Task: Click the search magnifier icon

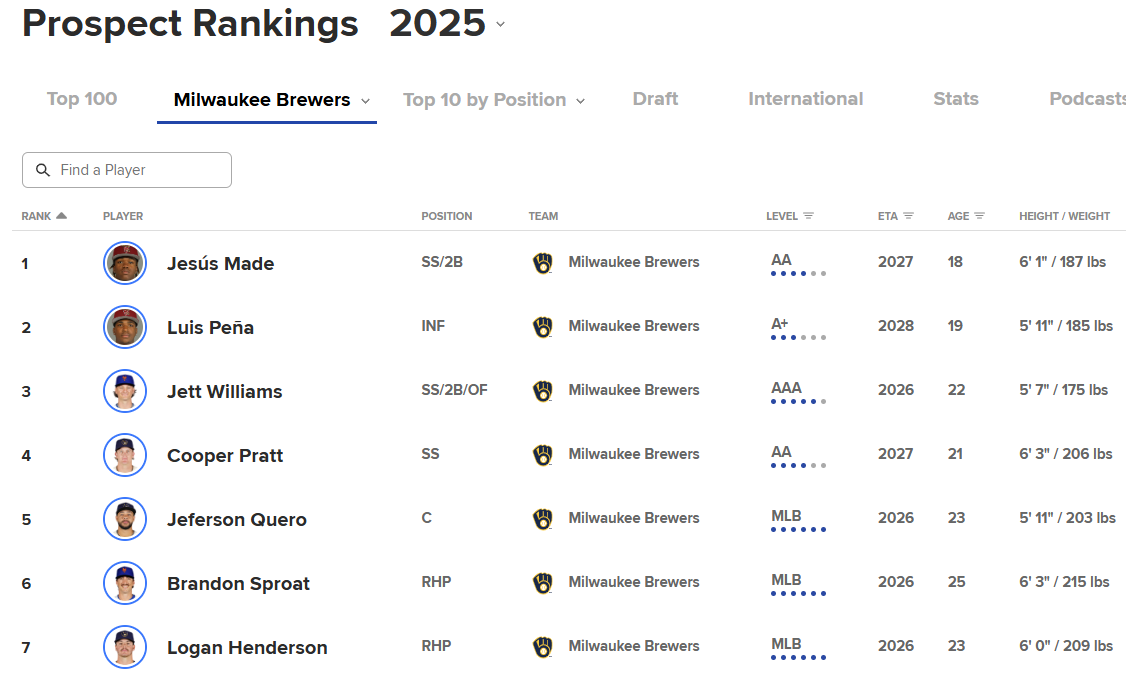Action: pos(43,170)
